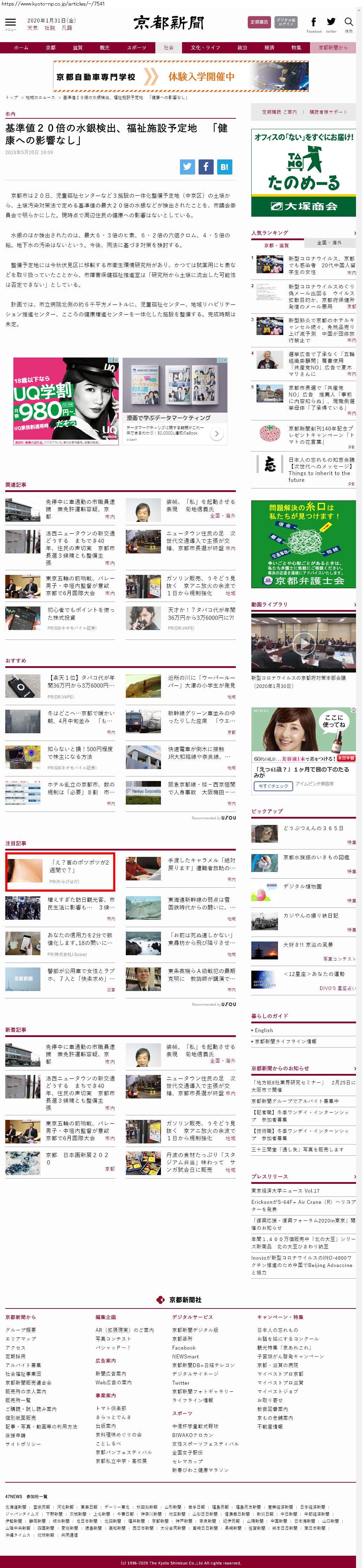The width and height of the screenshot is (362, 1568).
Task: Open the search magnifier icon
Action: 349,22
